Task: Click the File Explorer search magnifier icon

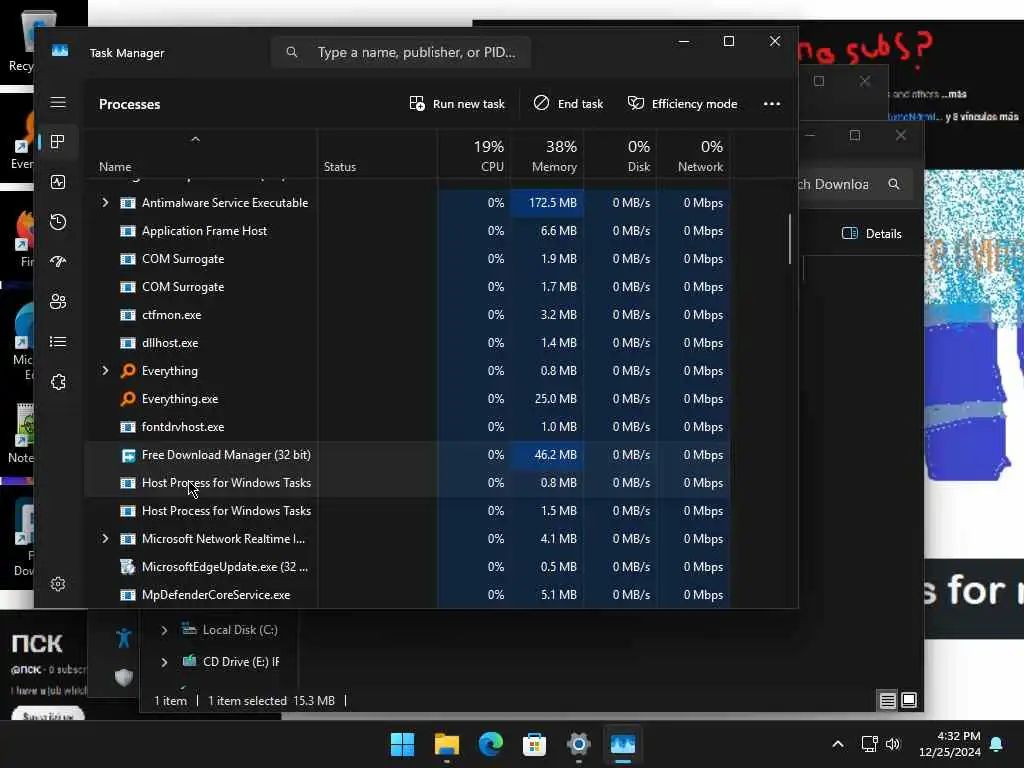Action: click(x=893, y=184)
